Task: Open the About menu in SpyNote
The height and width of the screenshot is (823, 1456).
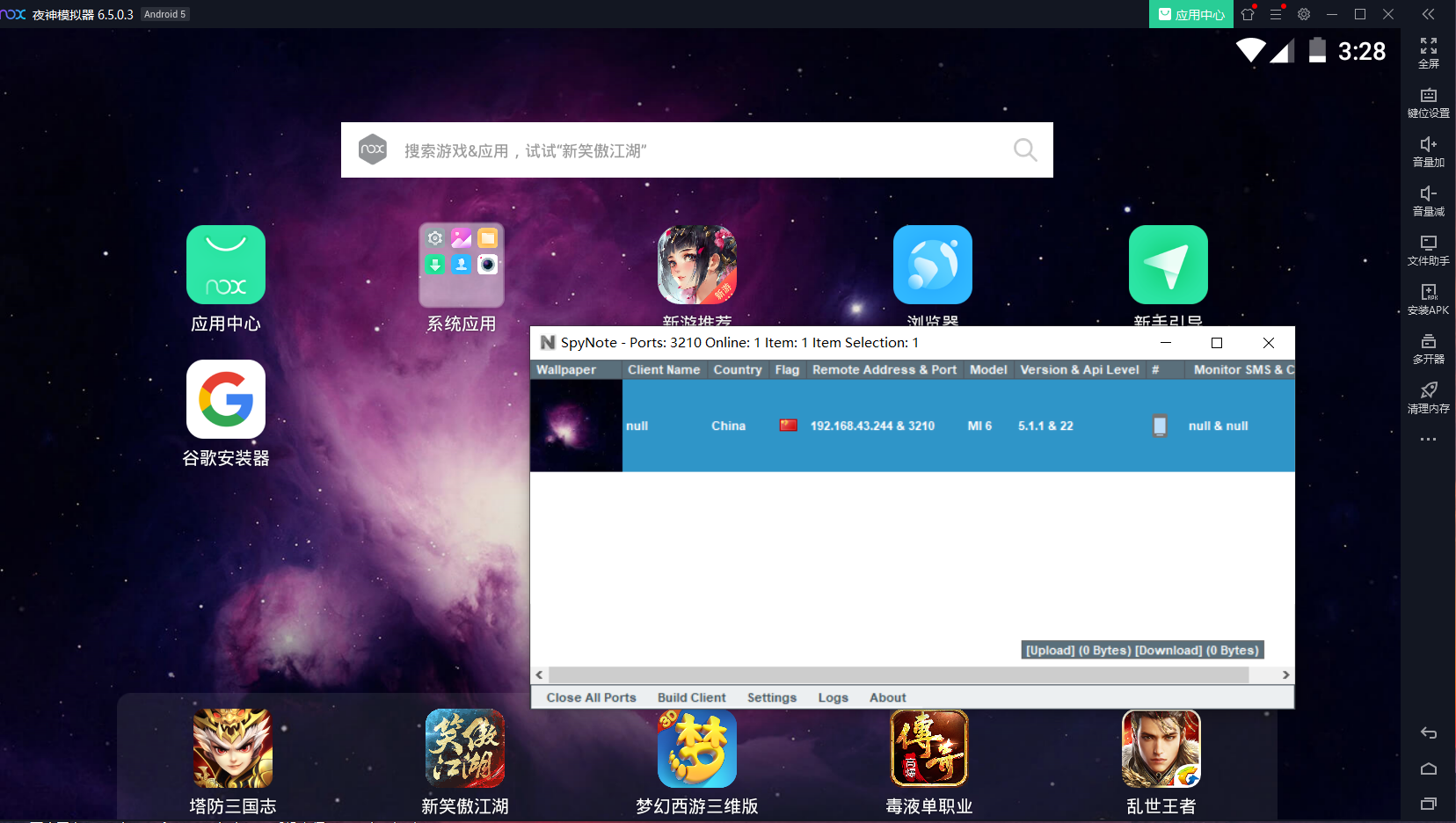Action: coord(888,697)
